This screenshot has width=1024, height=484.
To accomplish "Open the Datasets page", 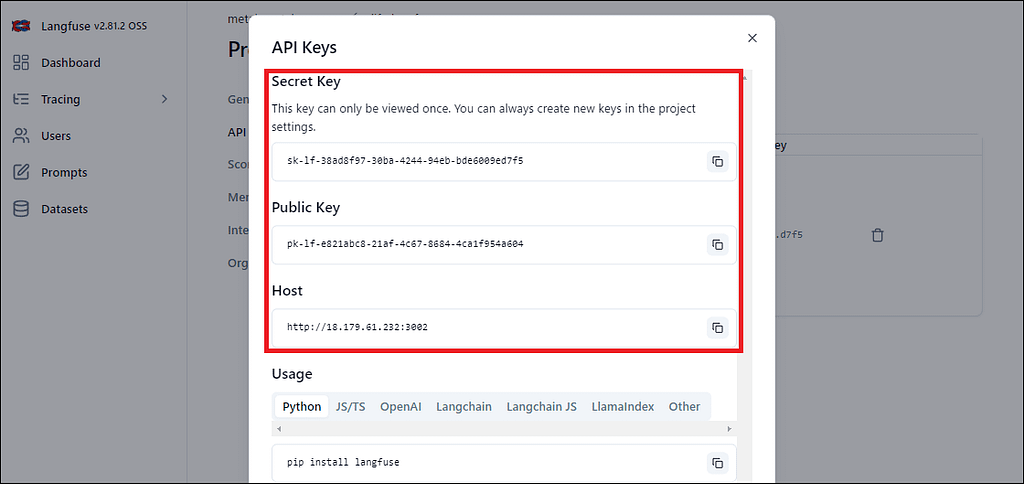I will tap(64, 209).
